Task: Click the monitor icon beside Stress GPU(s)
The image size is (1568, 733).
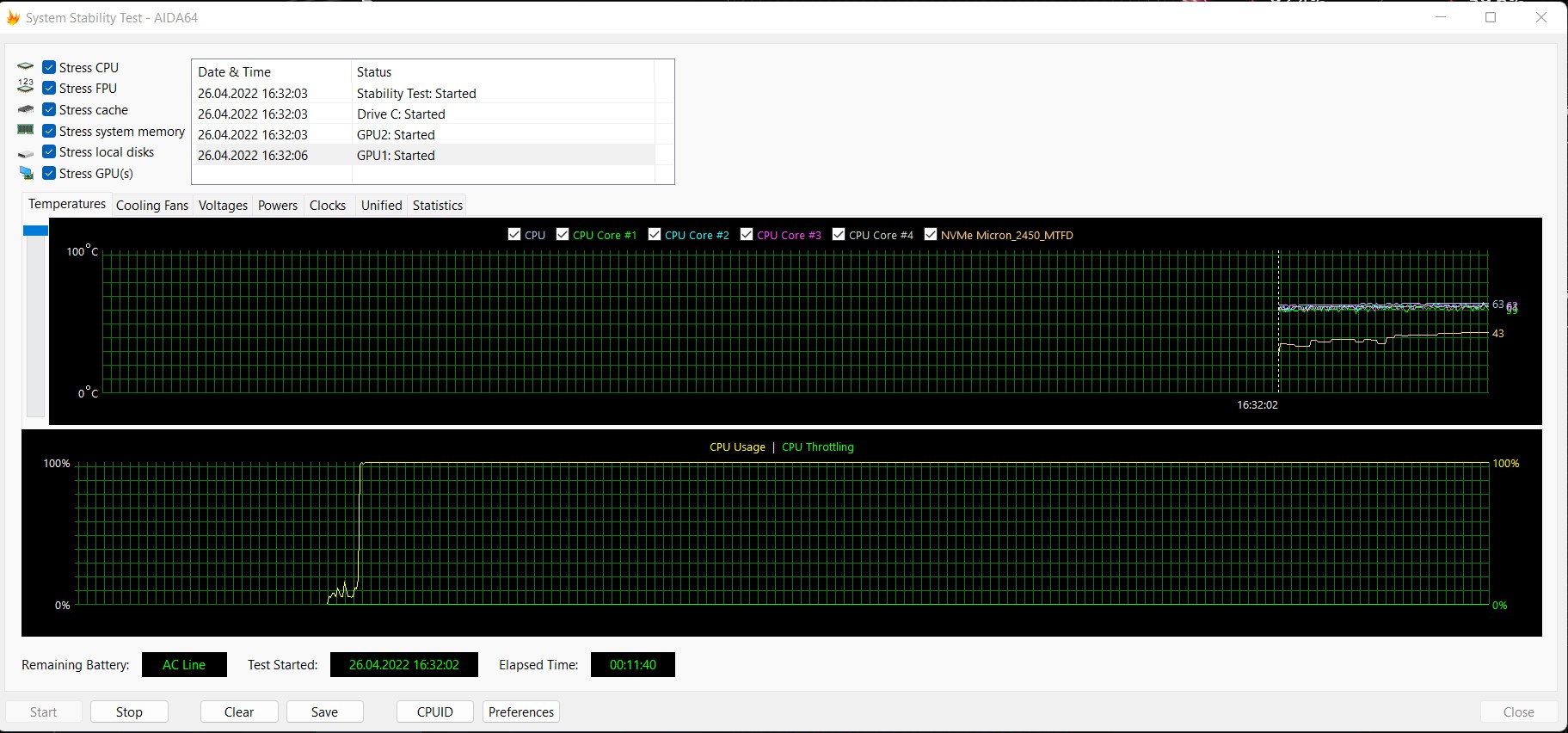Action: tap(26, 173)
